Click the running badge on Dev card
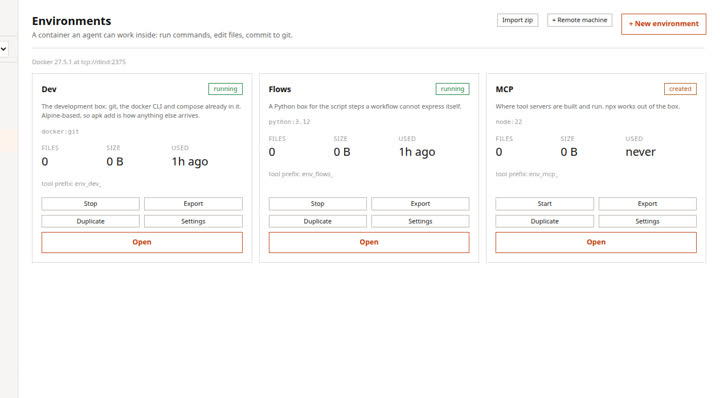This screenshot has height=398, width=720. pyautogui.click(x=225, y=89)
